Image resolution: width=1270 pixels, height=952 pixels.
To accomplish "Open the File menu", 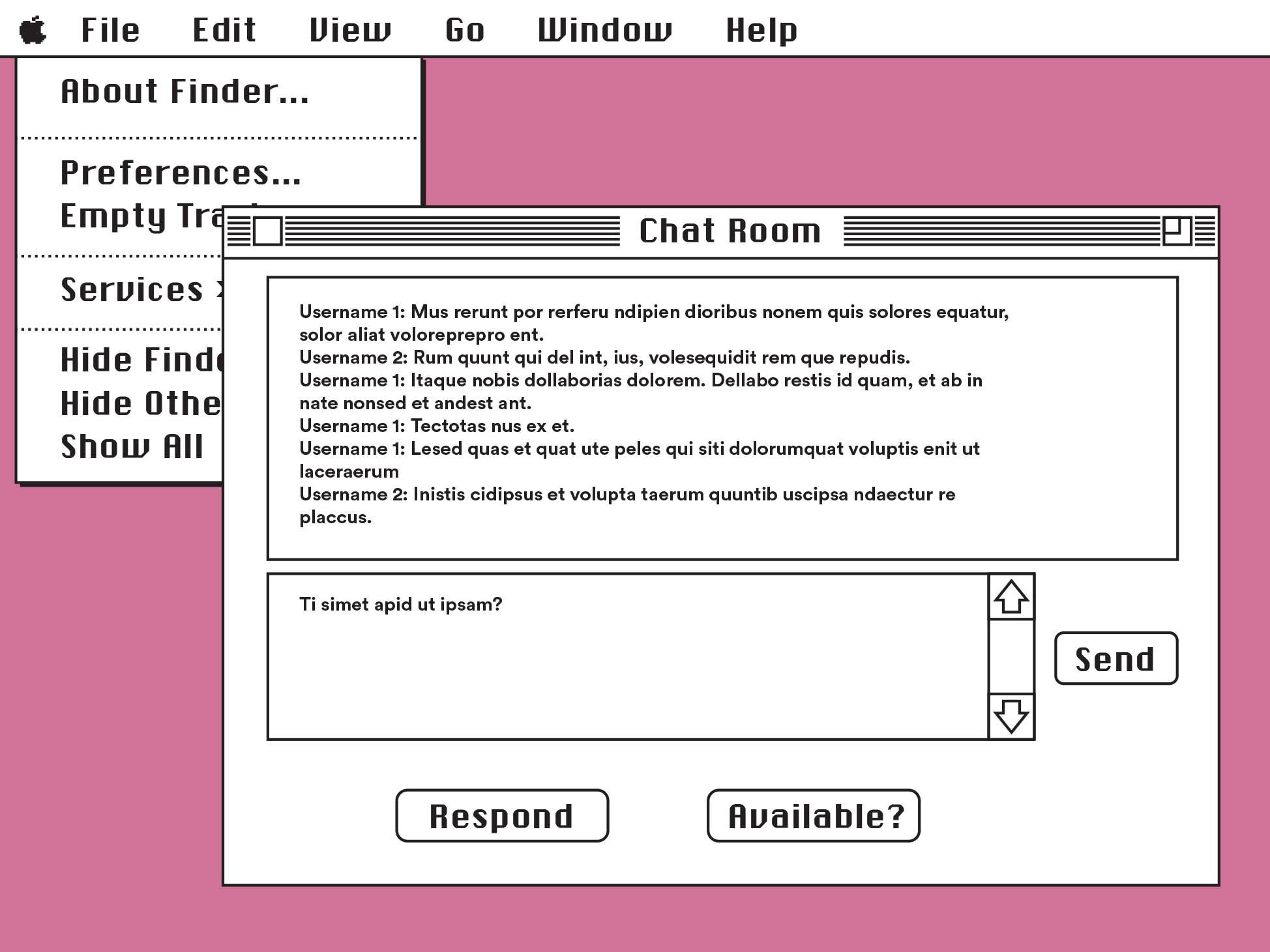I will pos(110,30).
